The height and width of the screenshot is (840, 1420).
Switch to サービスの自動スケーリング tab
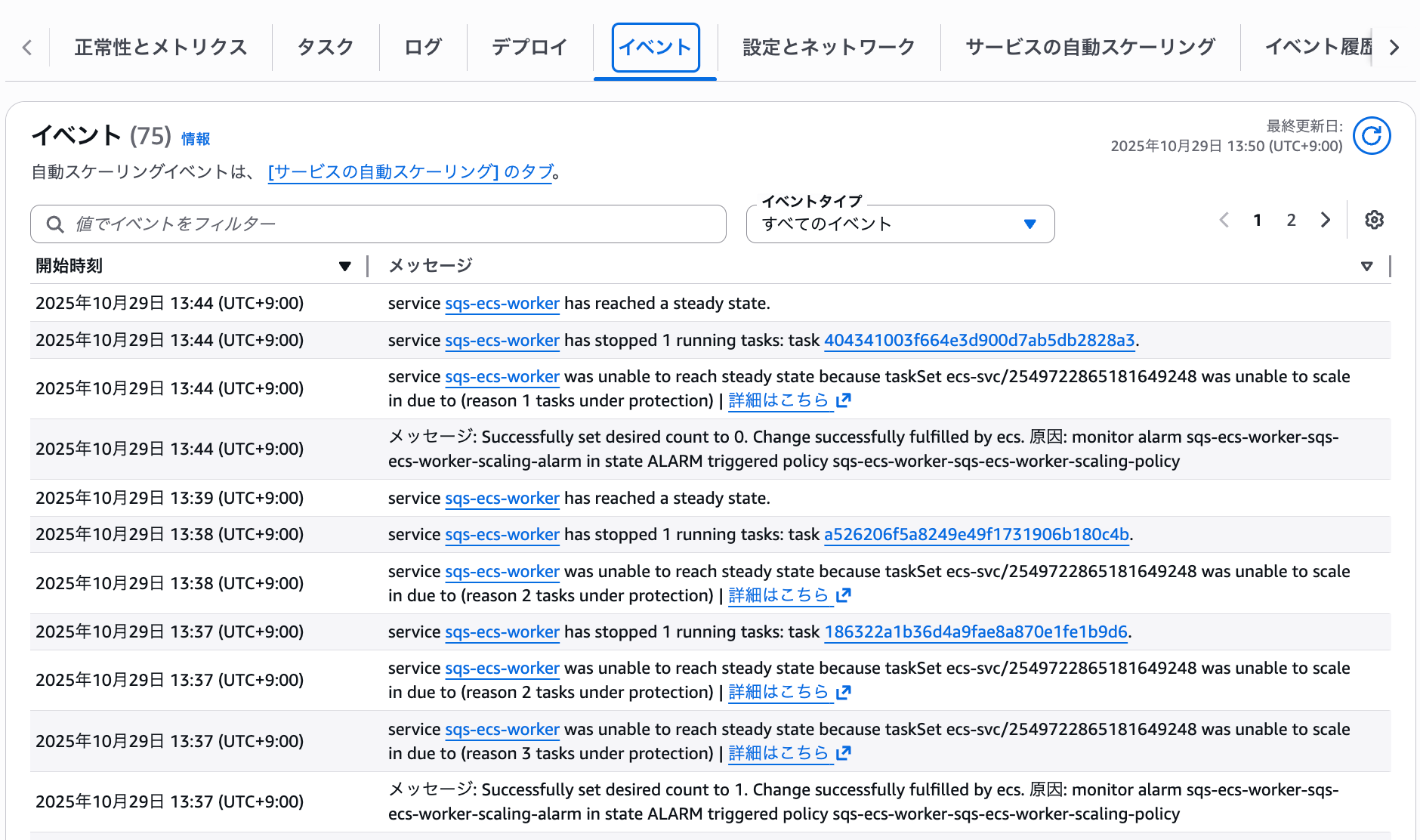(x=1090, y=48)
